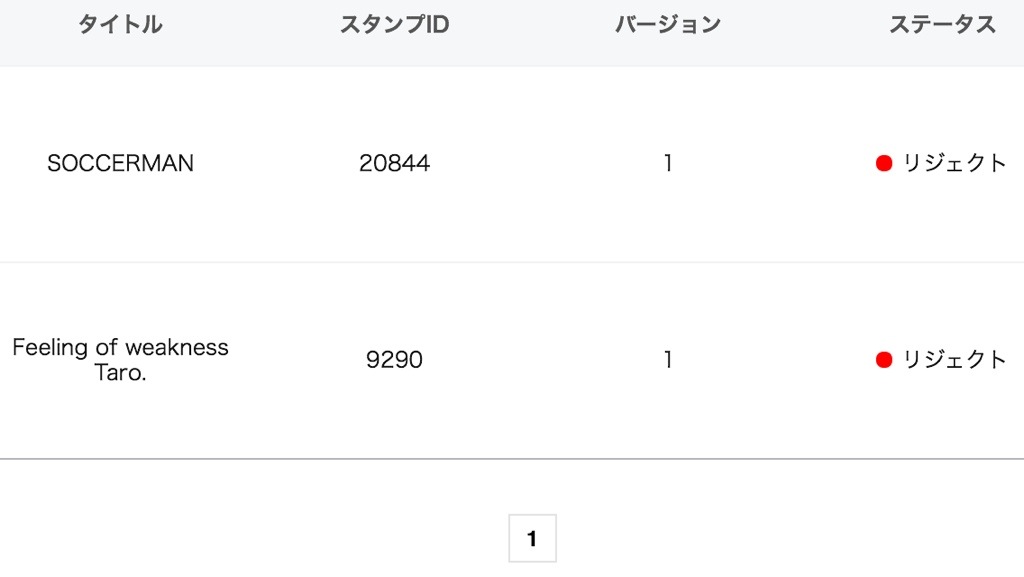The height and width of the screenshot is (577, 1024).
Task: Click page 1 pagination button
Action: click(532, 538)
